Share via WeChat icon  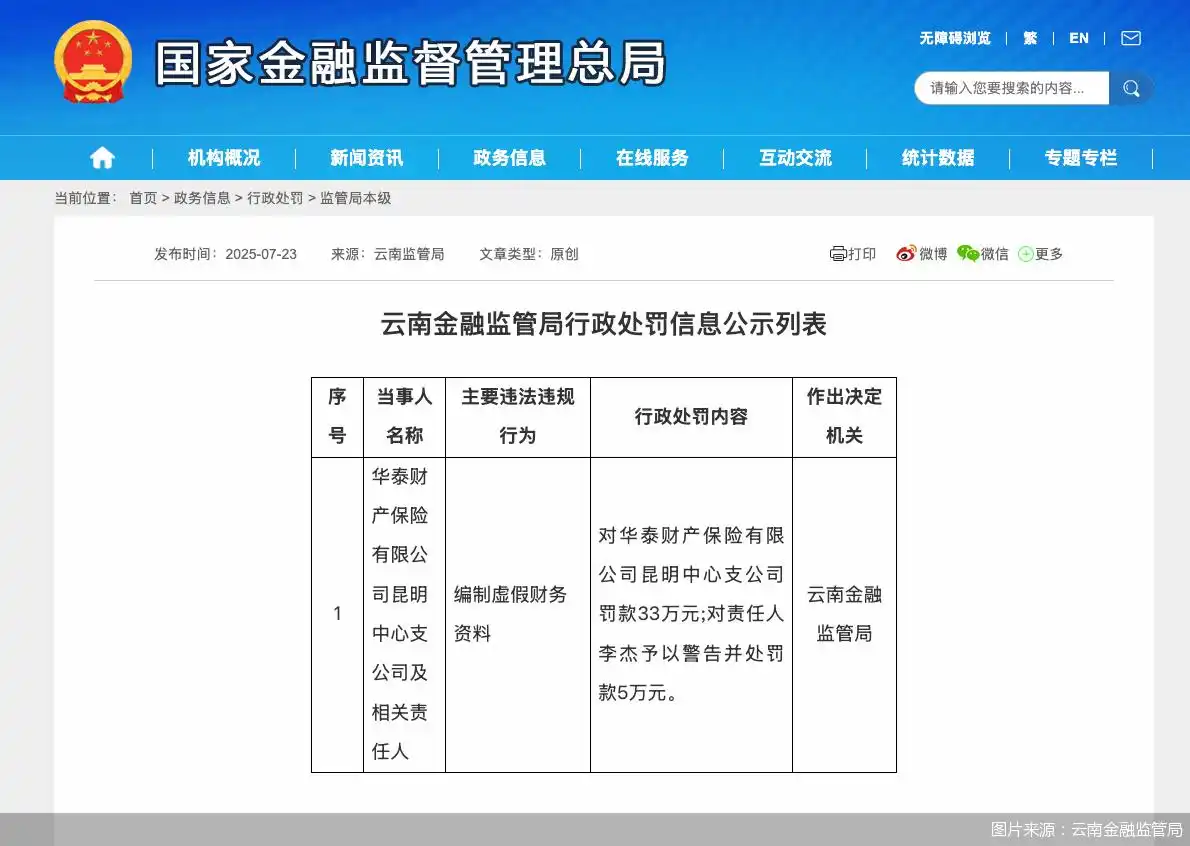coord(968,253)
